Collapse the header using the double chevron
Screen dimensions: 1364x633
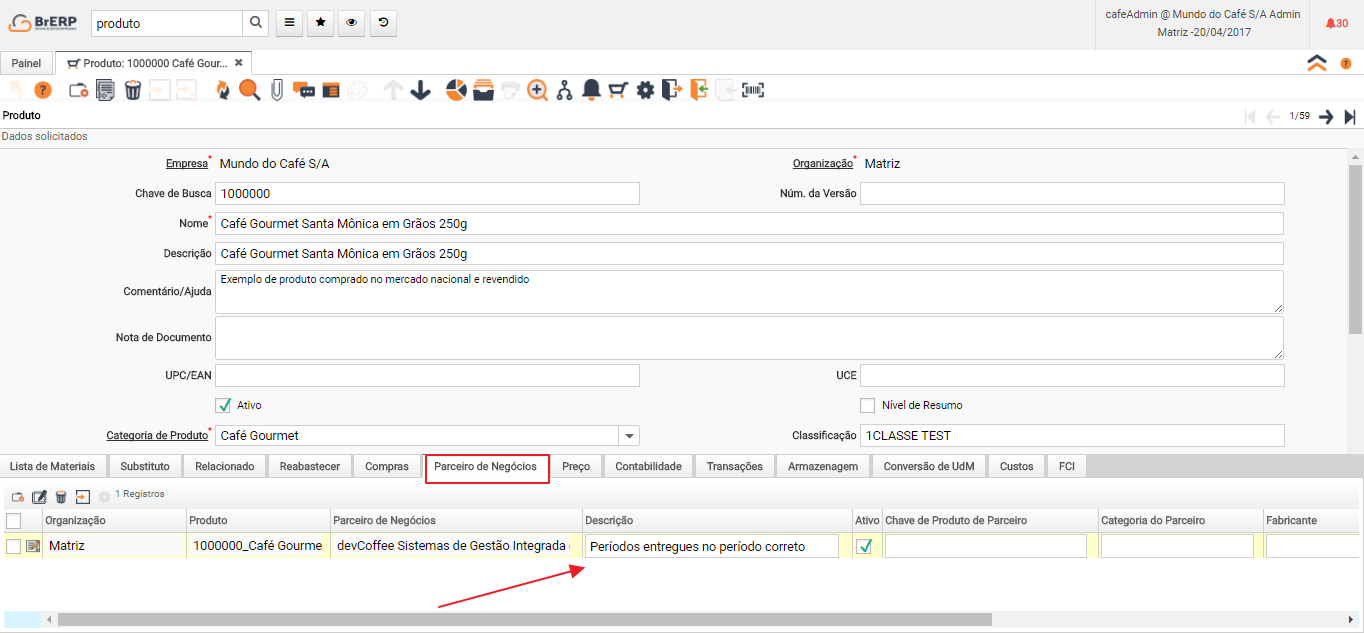(1317, 63)
